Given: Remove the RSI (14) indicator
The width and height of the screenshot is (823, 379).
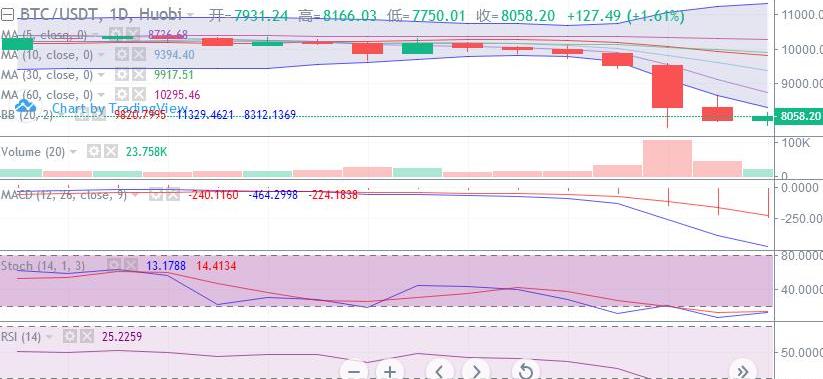Looking at the screenshot, I should [87, 336].
